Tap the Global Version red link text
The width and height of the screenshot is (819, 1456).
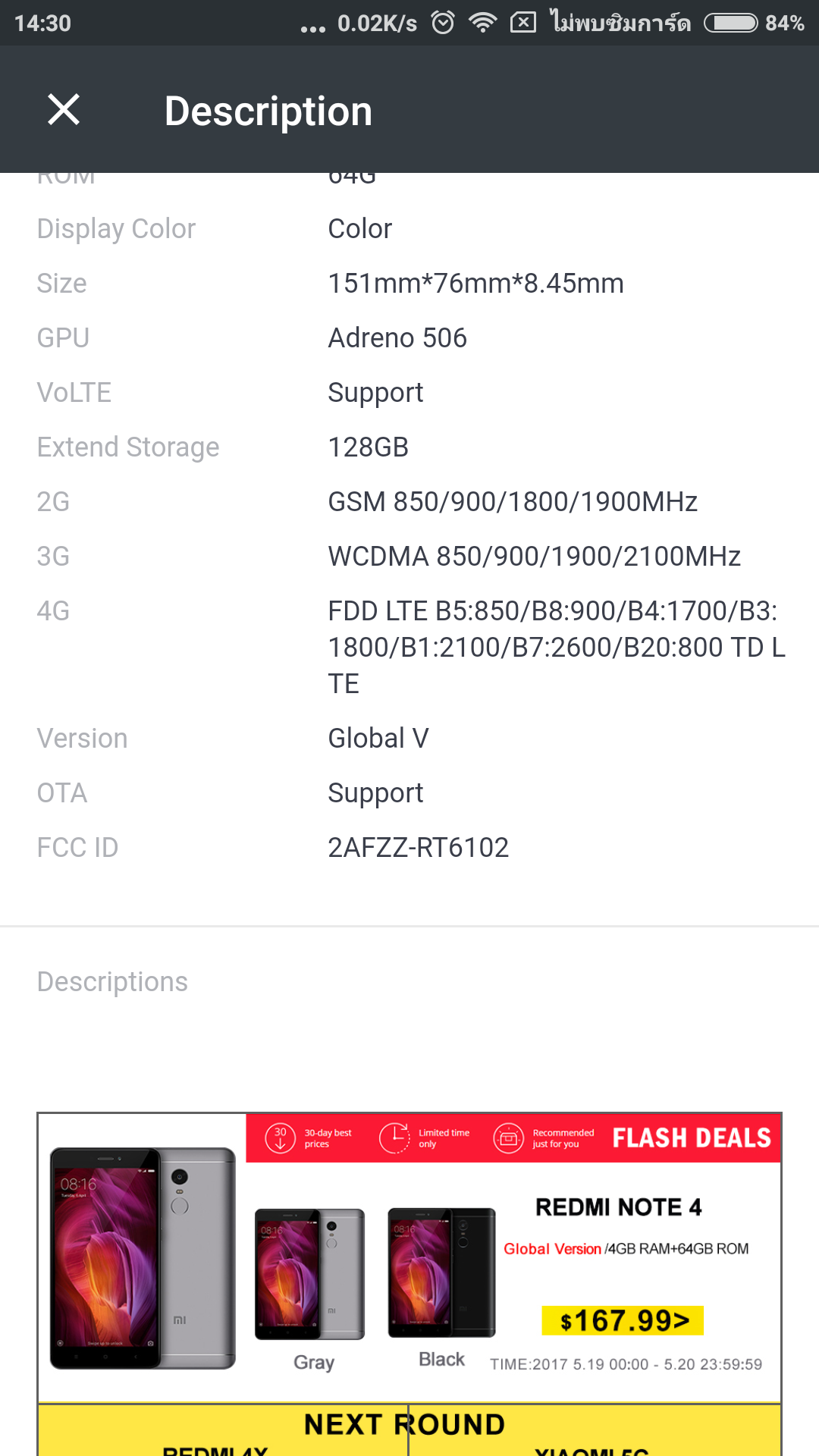point(552,1249)
